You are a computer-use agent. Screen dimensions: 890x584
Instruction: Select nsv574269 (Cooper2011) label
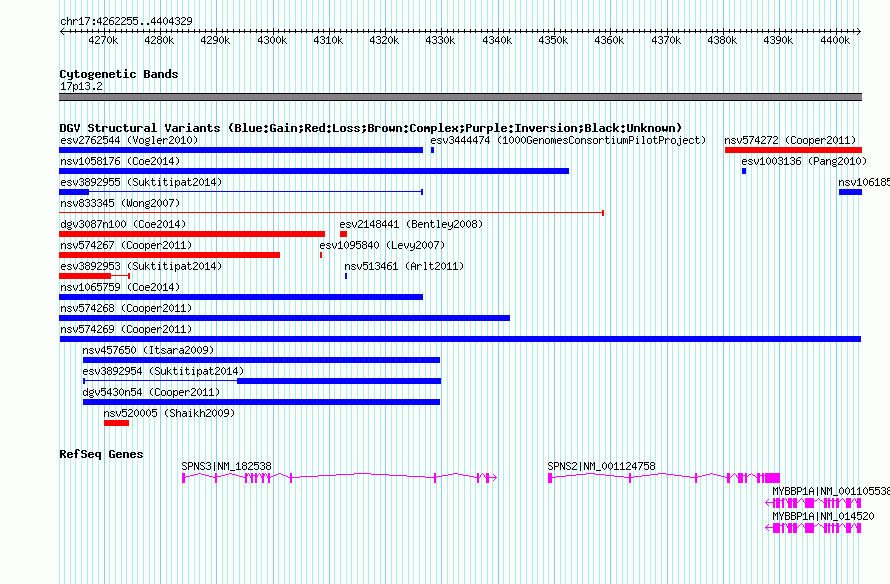126,329
